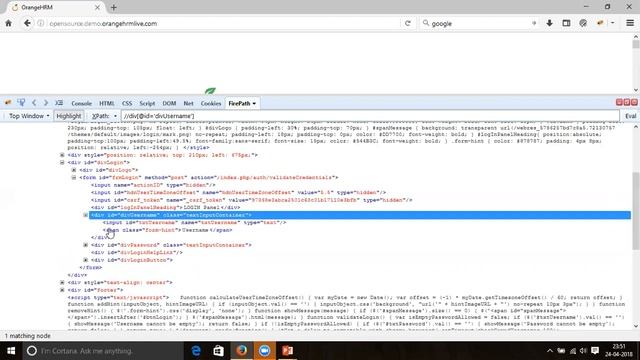640x360 pixels.
Task: Switch to the Net tab
Action: coord(188,104)
